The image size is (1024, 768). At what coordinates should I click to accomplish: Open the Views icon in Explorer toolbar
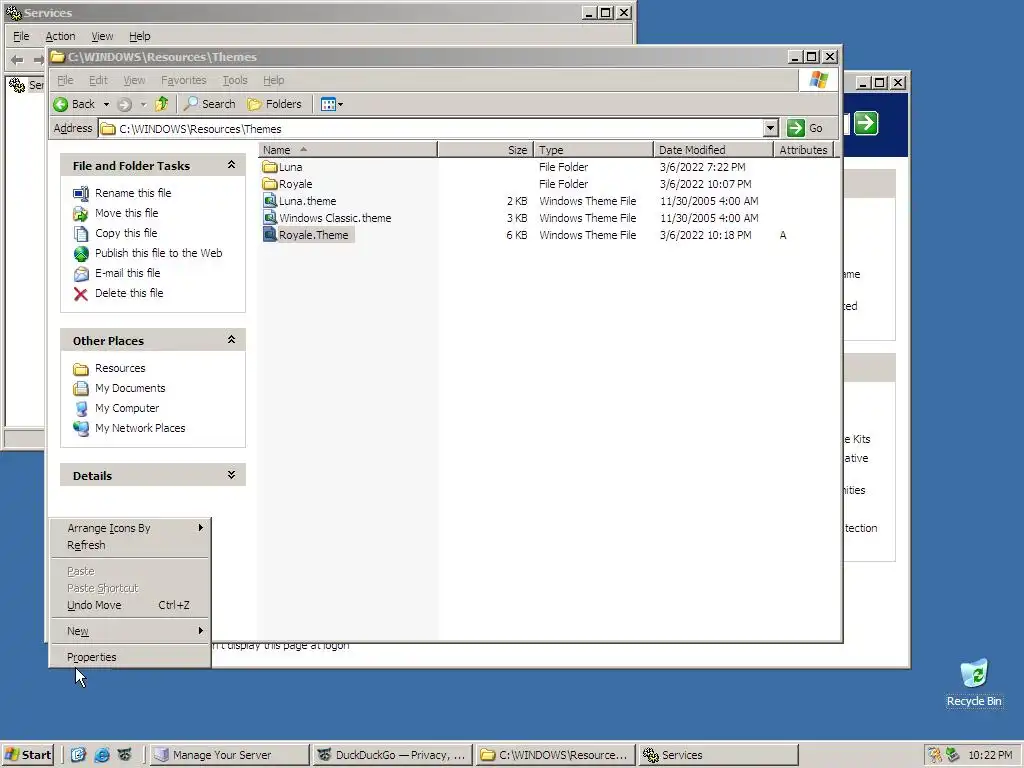(328, 104)
